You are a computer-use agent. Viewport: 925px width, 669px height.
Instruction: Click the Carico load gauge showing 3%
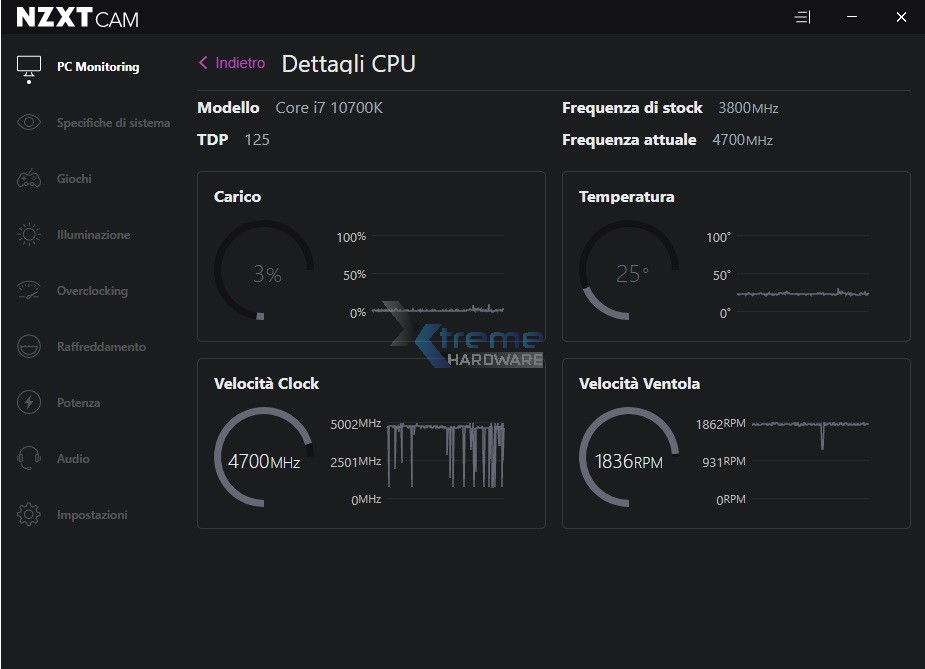[265, 273]
